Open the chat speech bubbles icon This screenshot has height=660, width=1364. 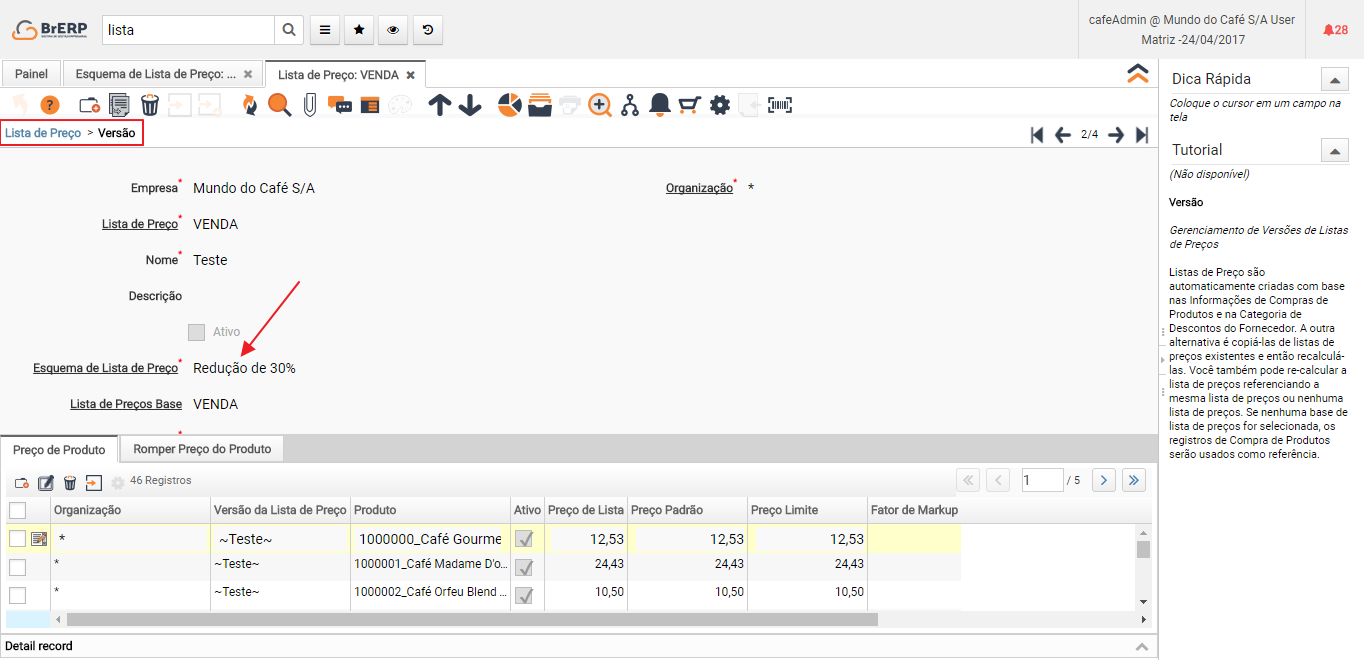tap(340, 105)
